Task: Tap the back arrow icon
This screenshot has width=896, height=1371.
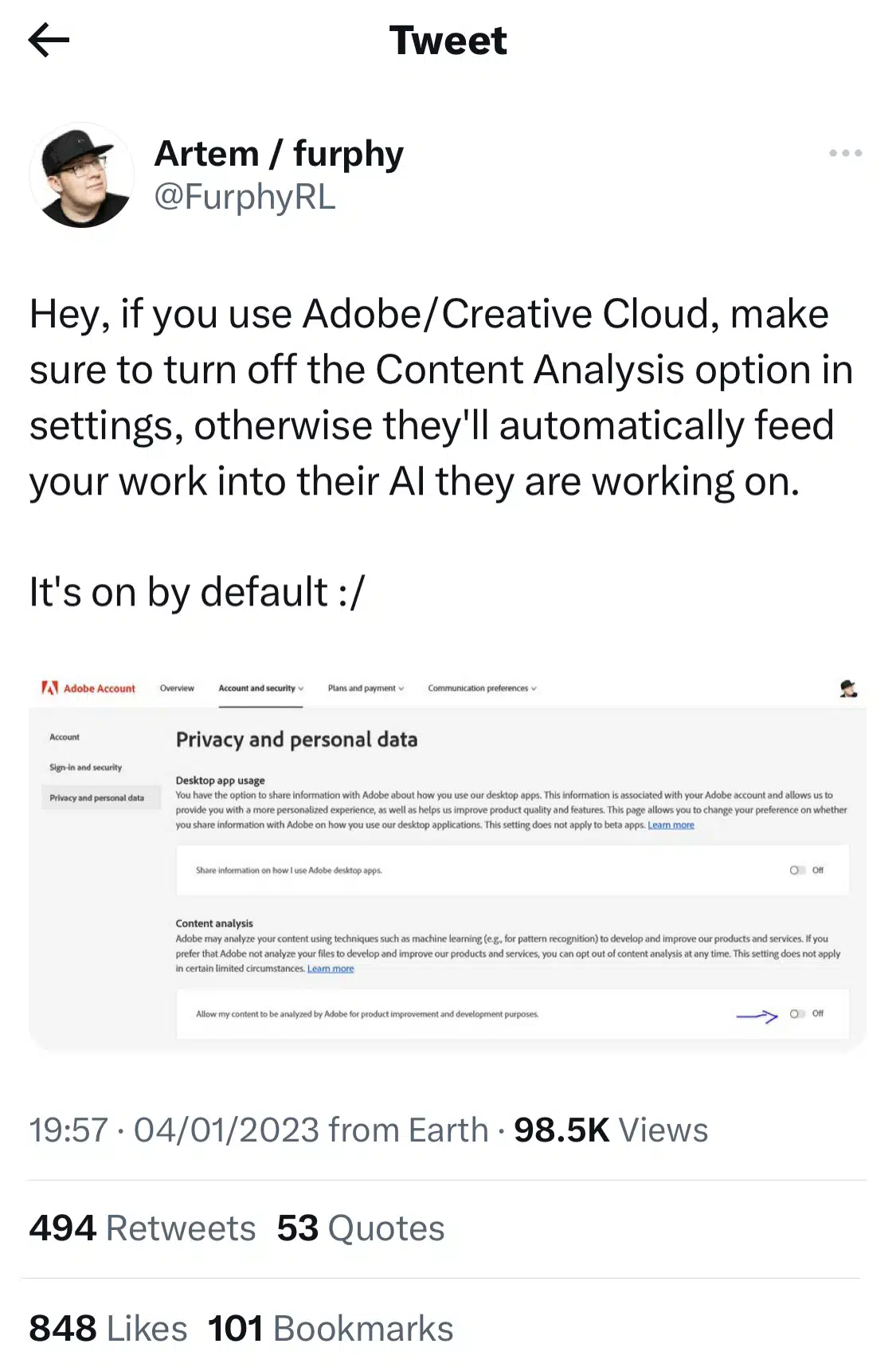Action: (49, 41)
